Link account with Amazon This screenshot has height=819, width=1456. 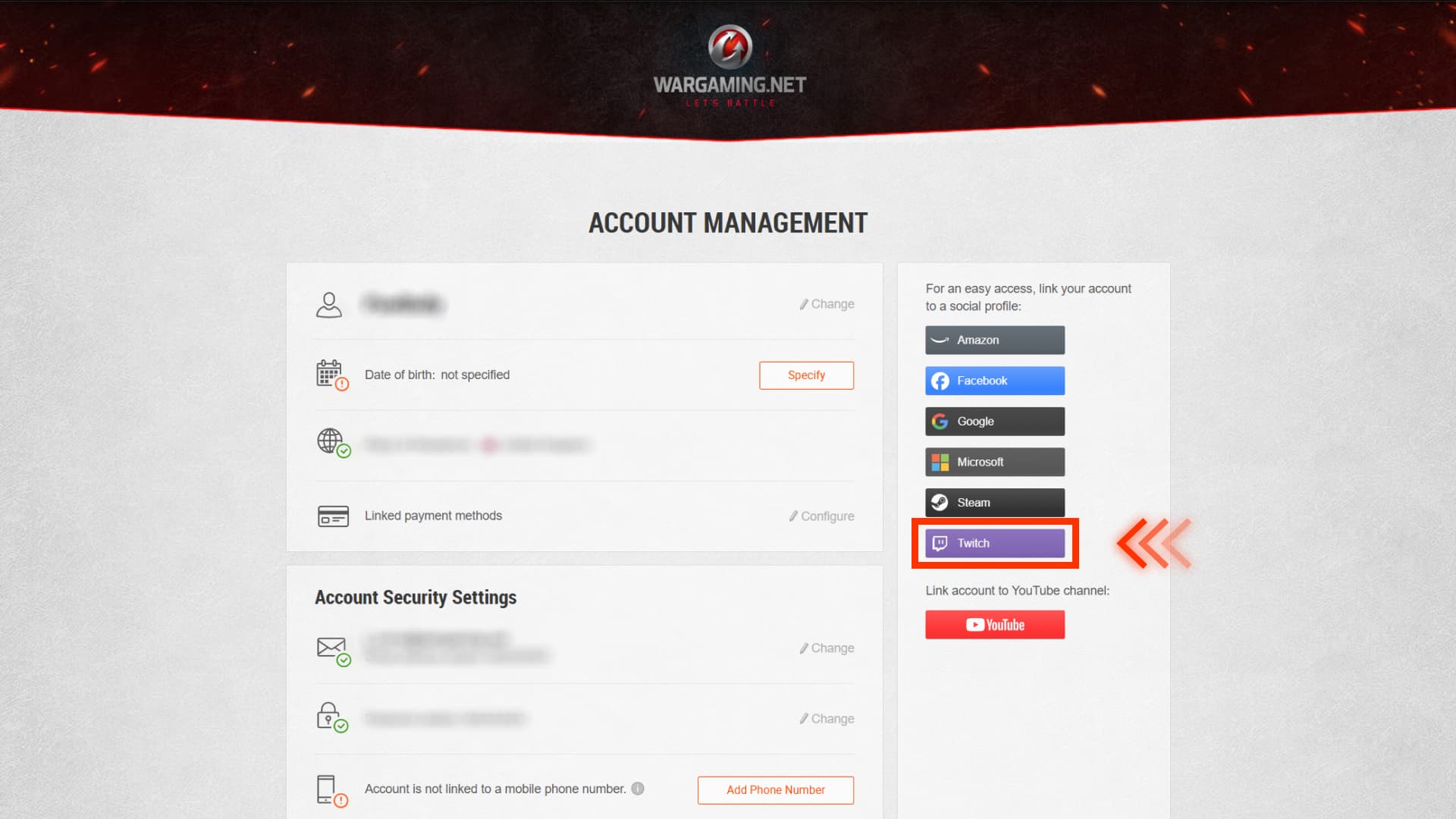pyautogui.click(x=995, y=340)
